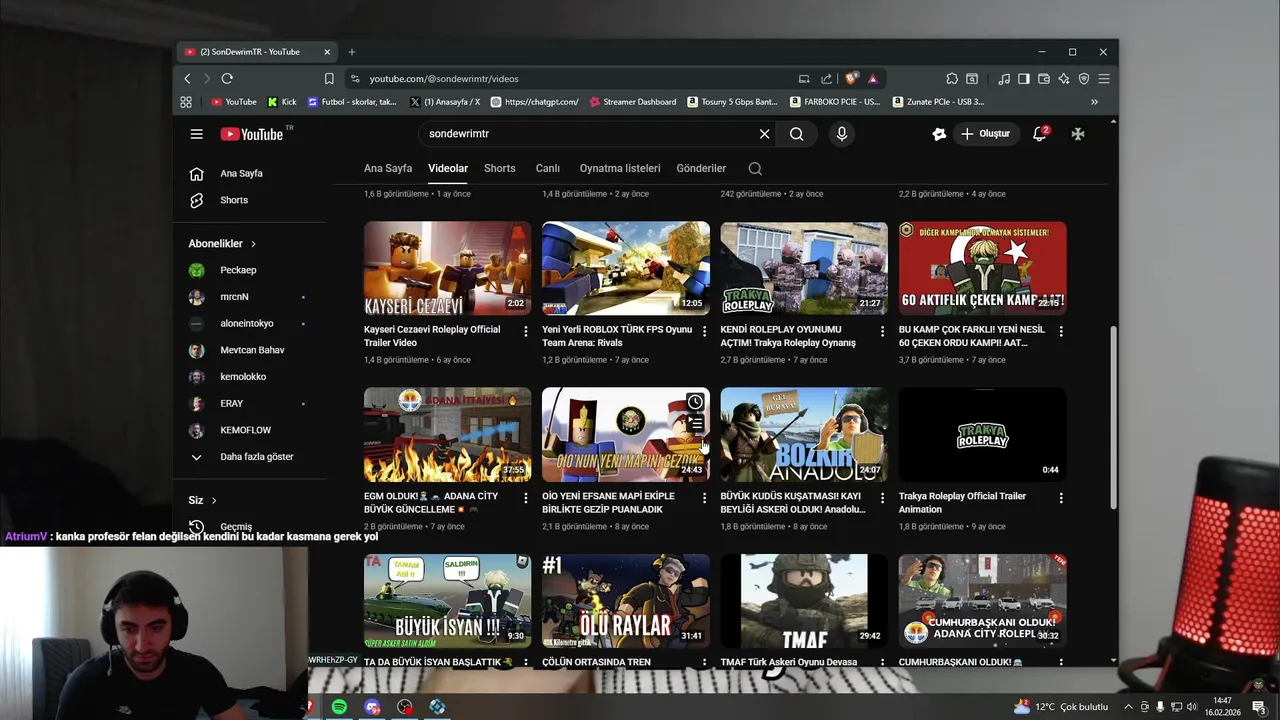Open Oynatma listeleri tab
This screenshot has height=720, width=1280.
click(620, 169)
